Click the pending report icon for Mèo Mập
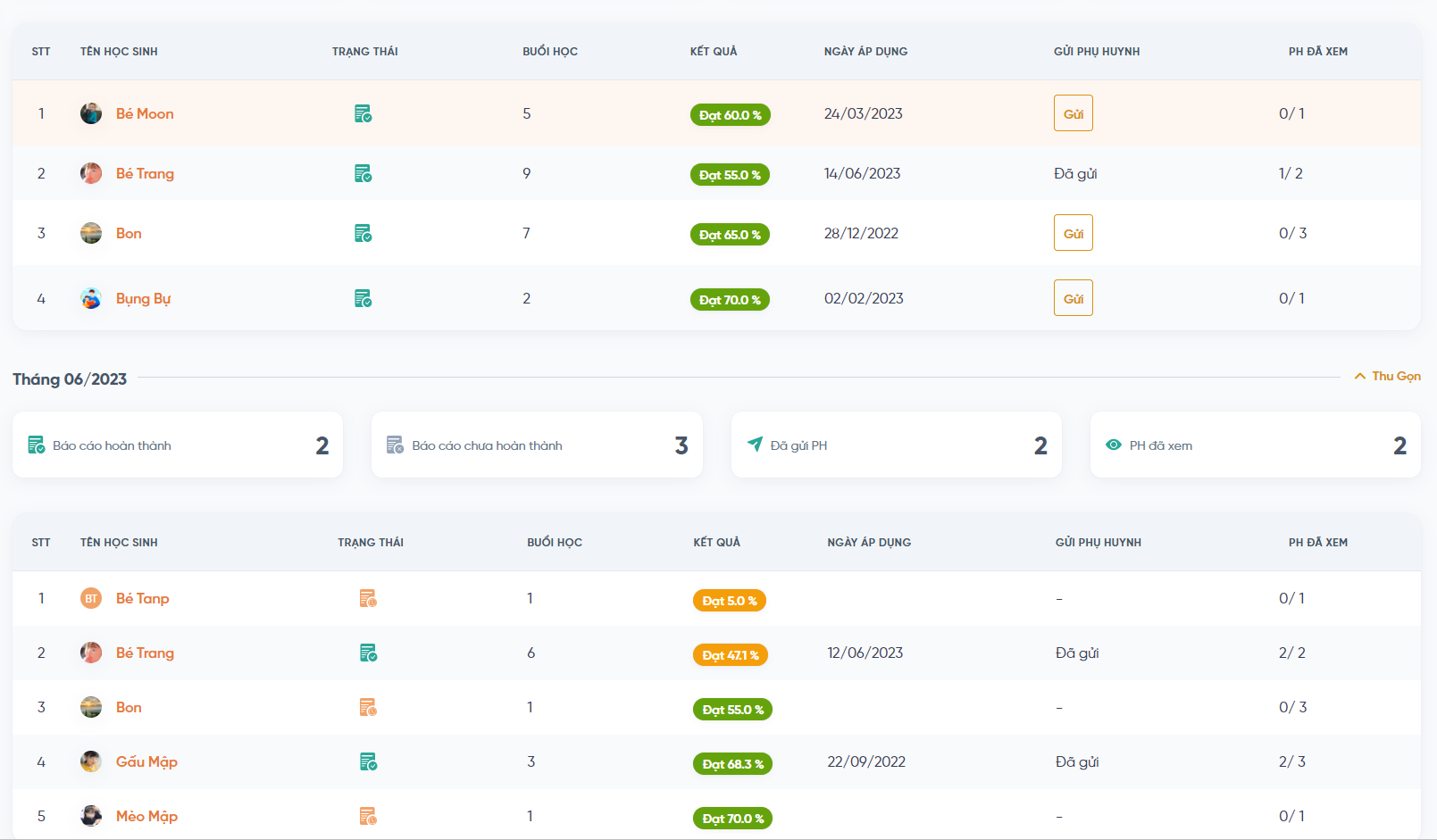The height and width of the screenshot is (840, 1437). click(x=368, y=817)
